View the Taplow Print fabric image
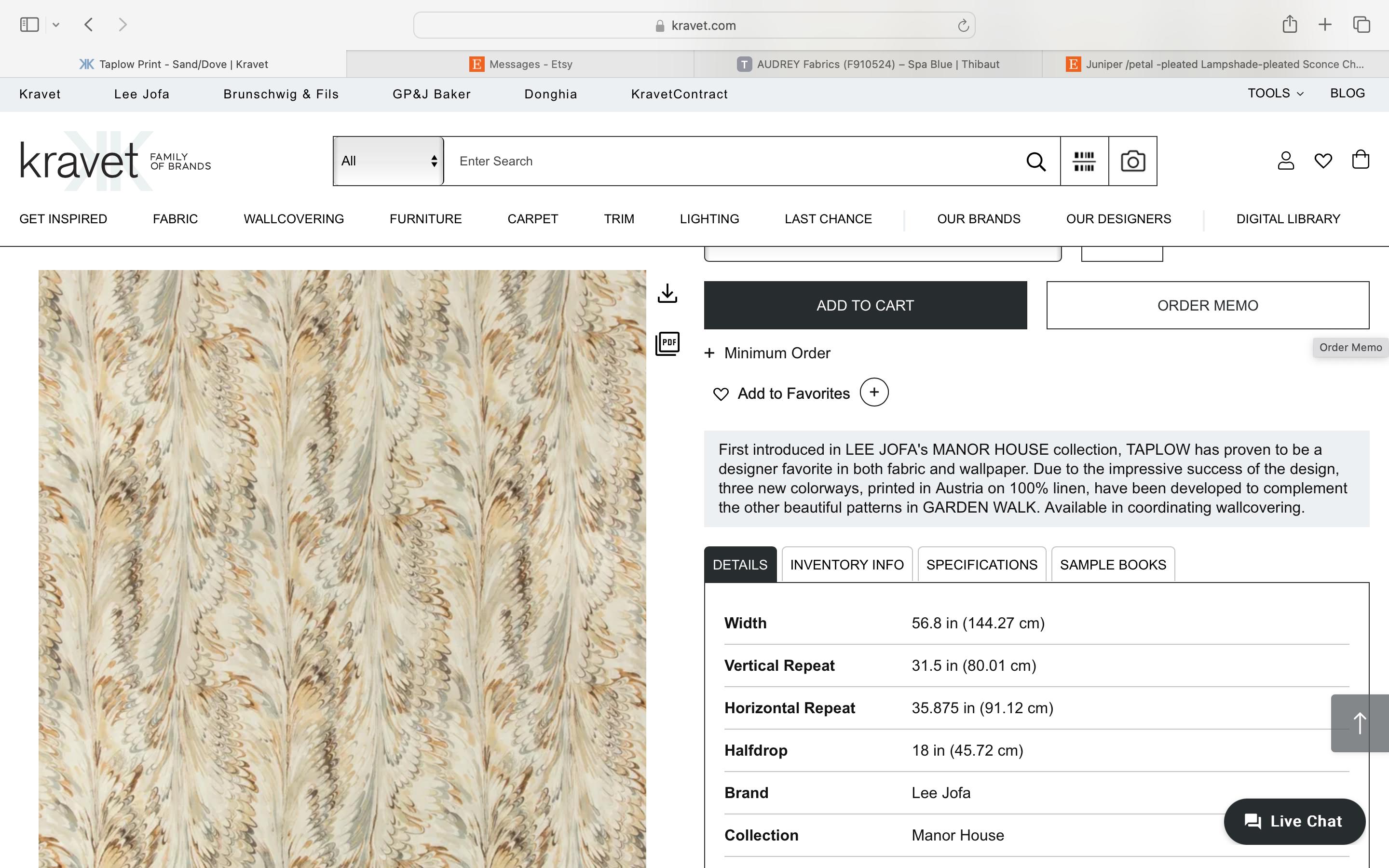The height and width of the screenshot is (868, 1389). coord(342,569)
